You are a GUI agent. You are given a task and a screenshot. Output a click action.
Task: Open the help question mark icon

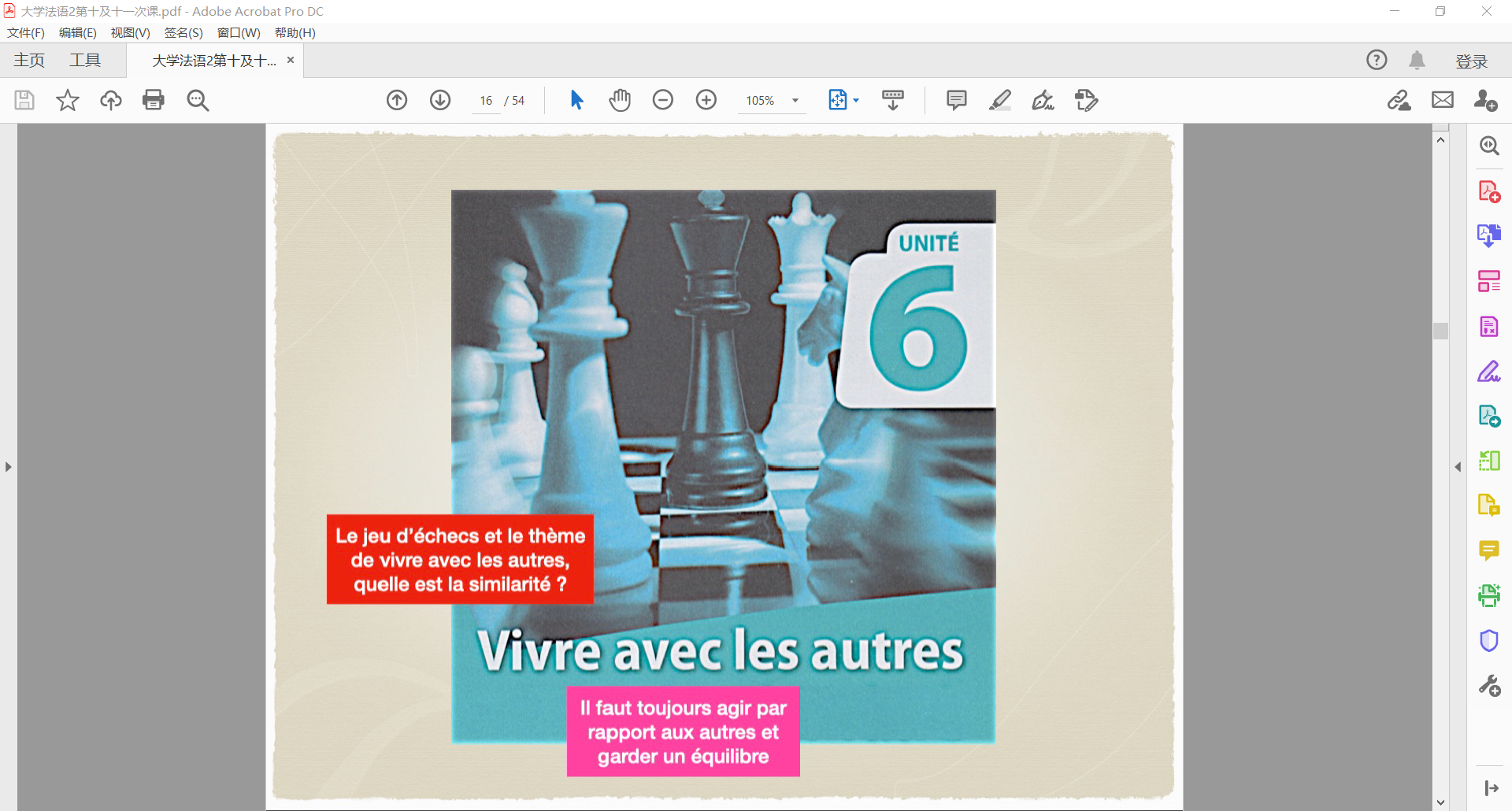(x=1377, y=60)
